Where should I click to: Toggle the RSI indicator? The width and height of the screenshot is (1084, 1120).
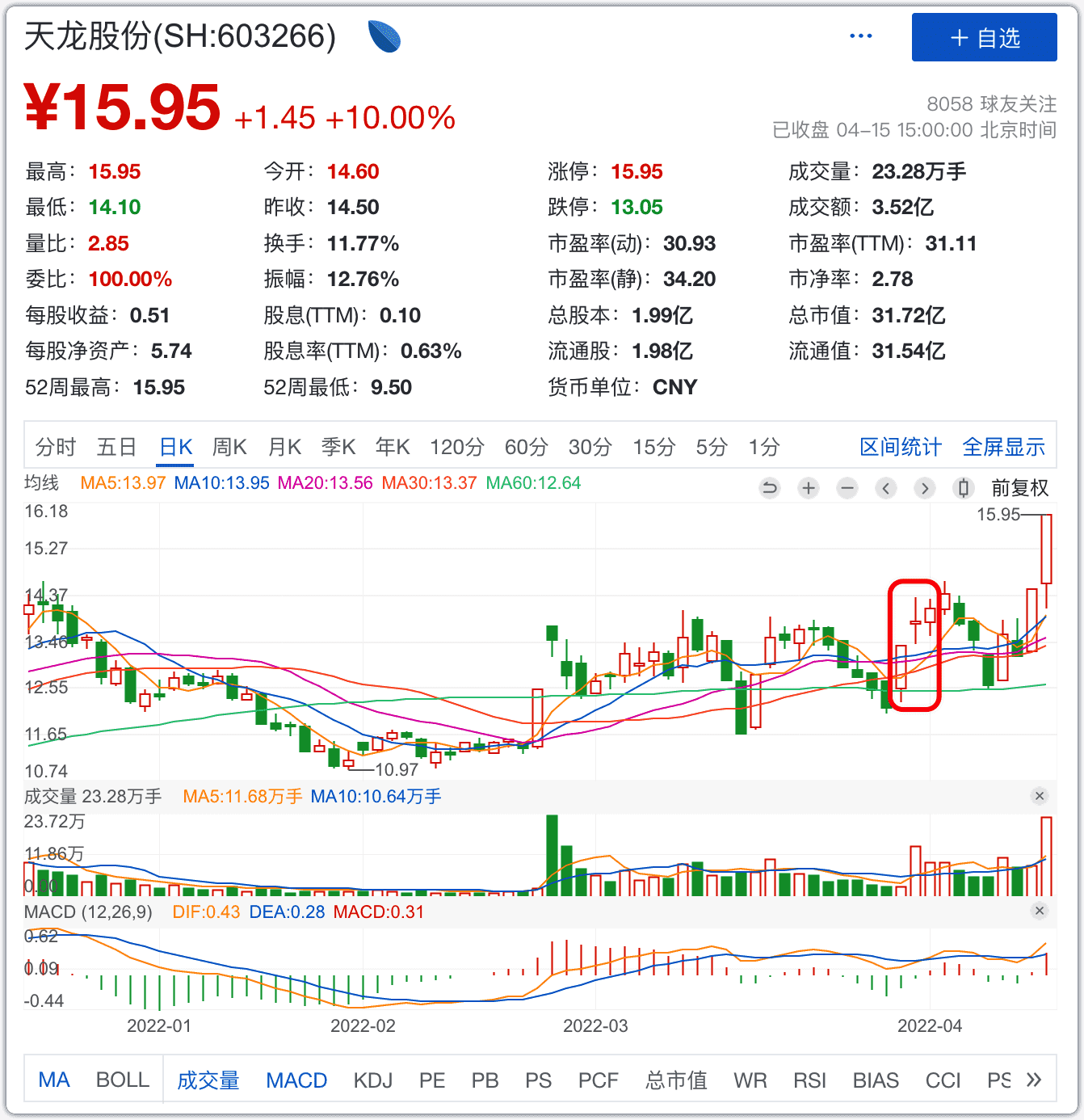pos(810,1080)
